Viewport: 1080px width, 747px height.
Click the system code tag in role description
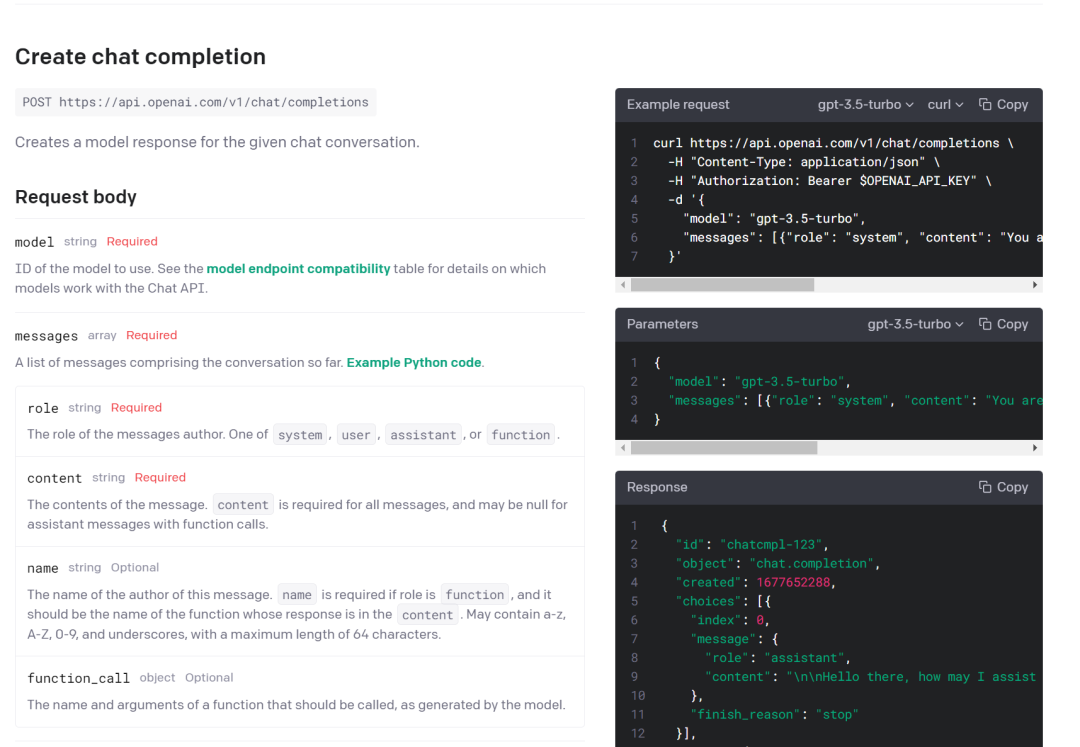click(300, 435)
